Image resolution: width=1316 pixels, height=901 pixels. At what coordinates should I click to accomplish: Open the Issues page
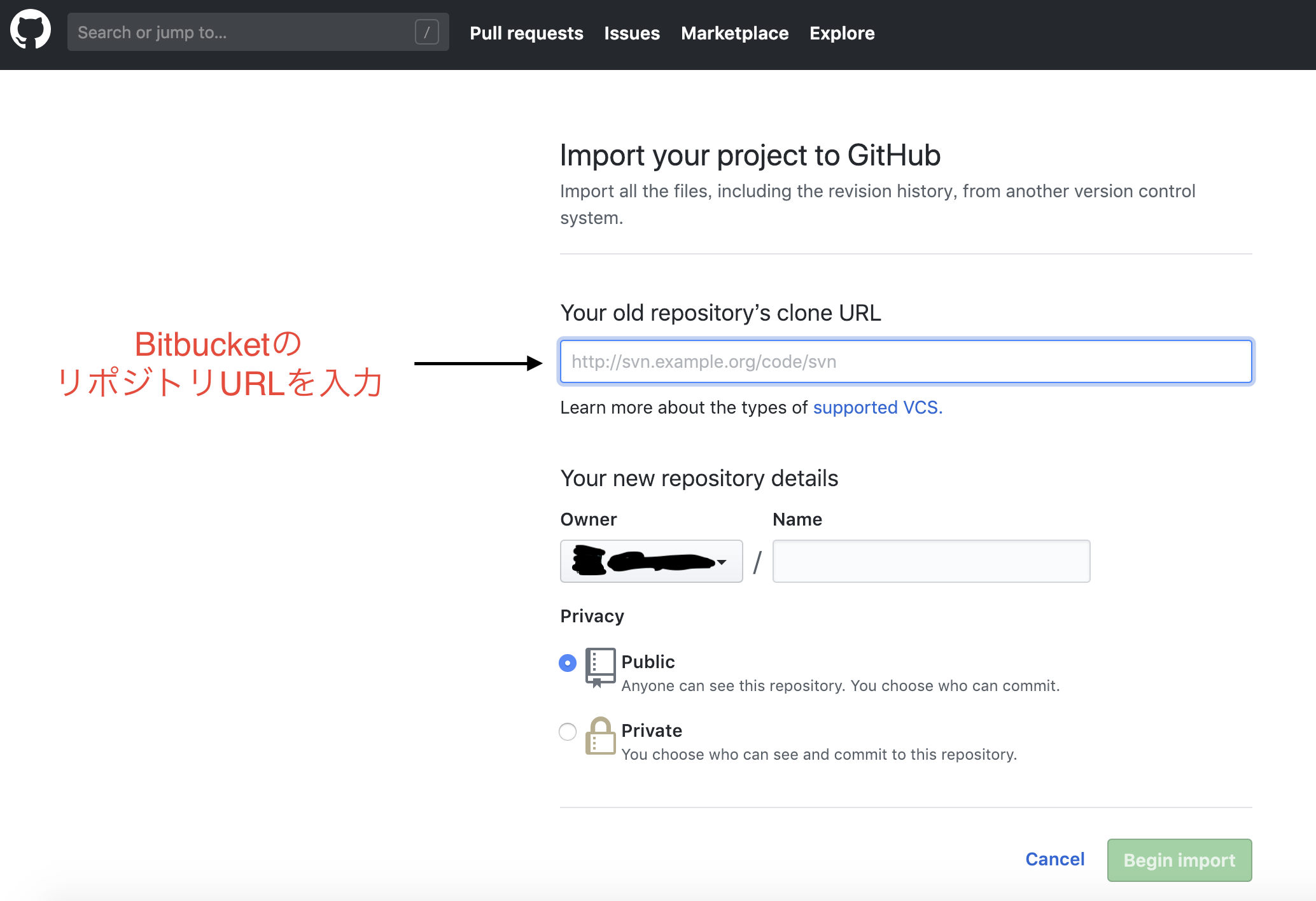631,32
